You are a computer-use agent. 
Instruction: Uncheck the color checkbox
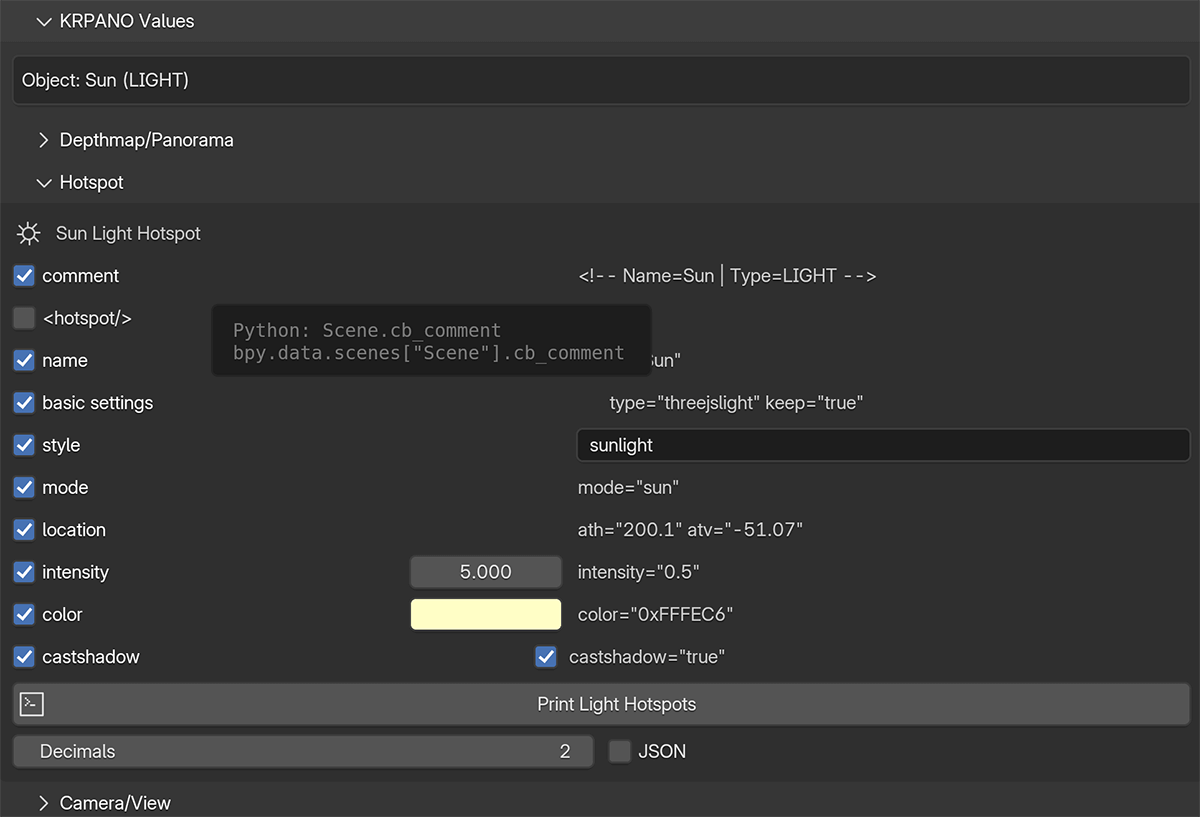pos(24,615)
